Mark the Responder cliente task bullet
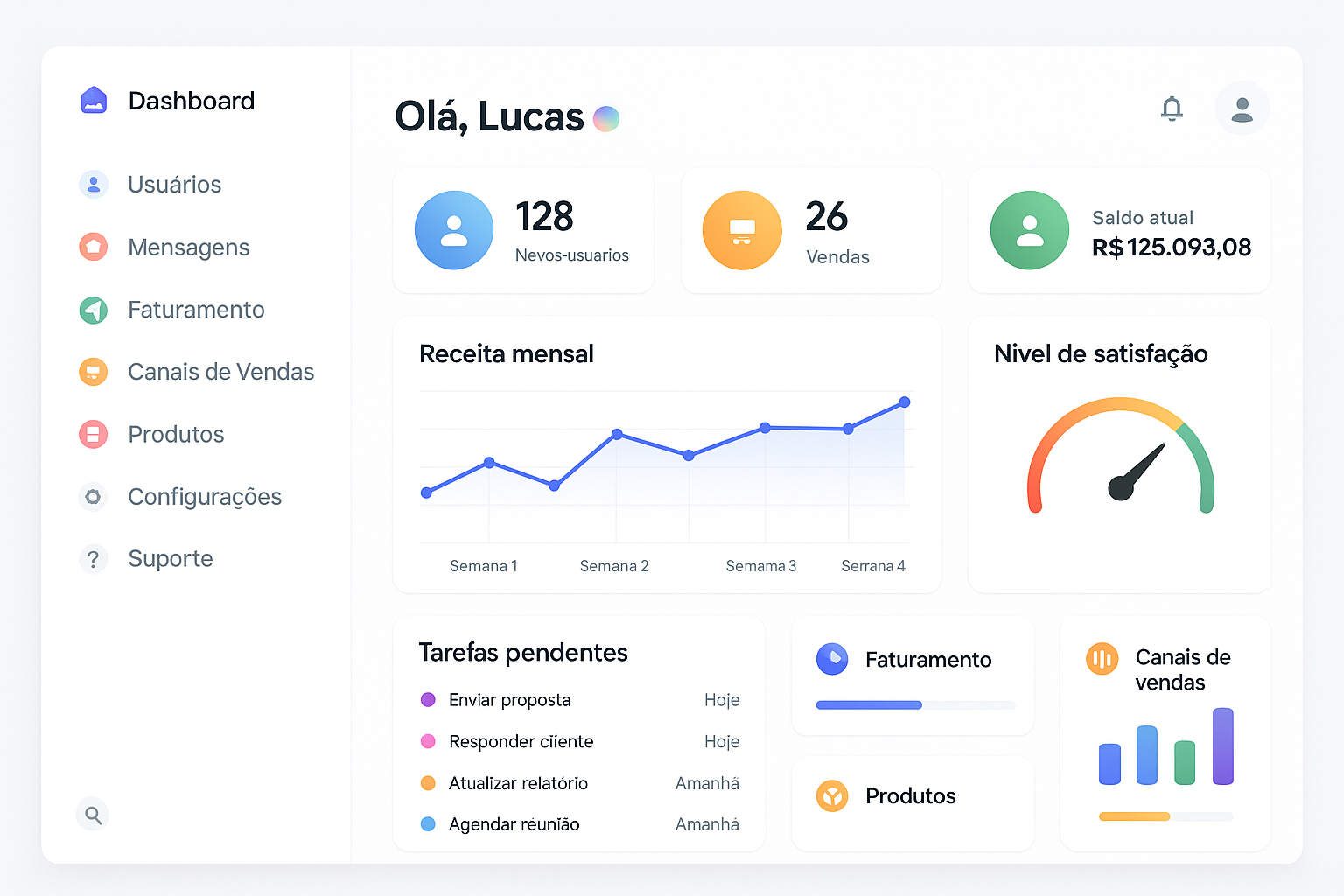This screenshot has height=896, width=1344. point(428,741)
